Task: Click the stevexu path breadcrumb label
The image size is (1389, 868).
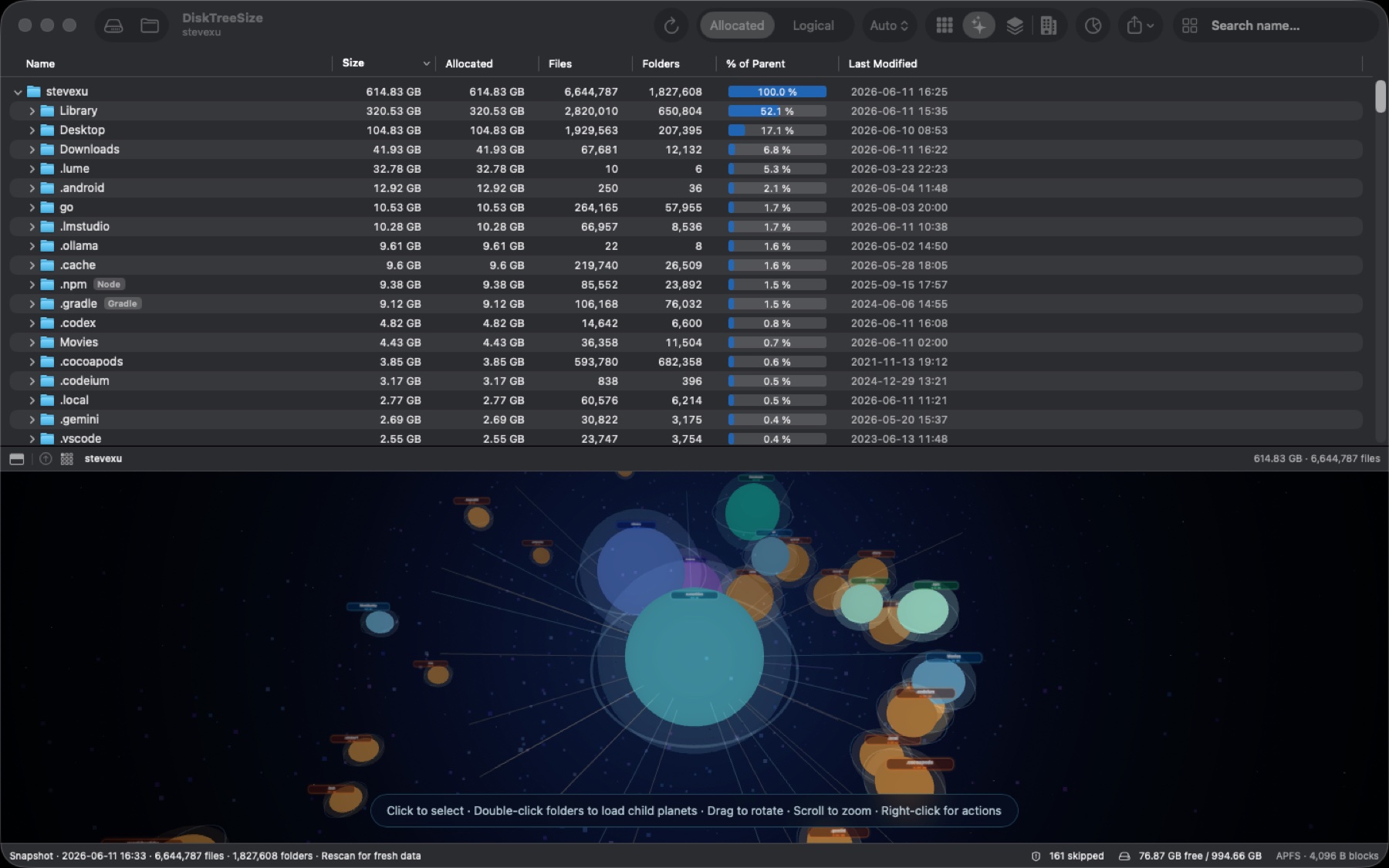Action: click(103, 459)
